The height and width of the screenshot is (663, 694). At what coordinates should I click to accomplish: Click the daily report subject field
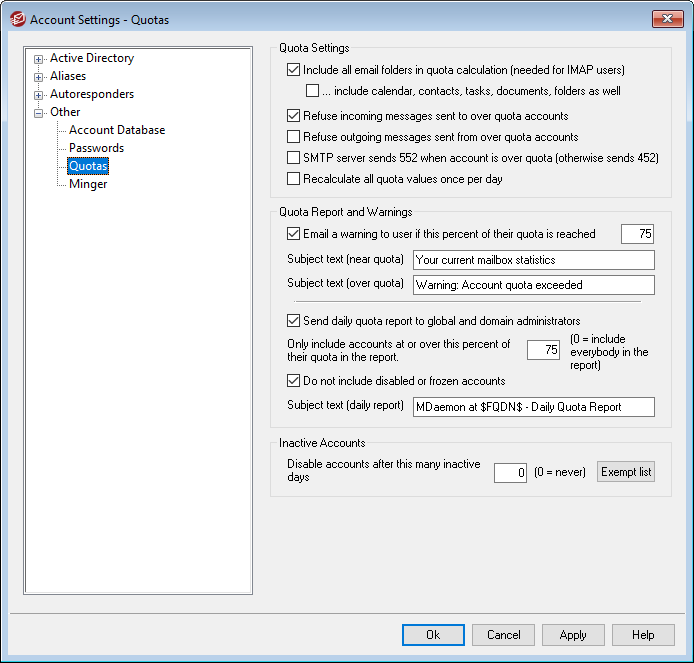pos(533,407)
